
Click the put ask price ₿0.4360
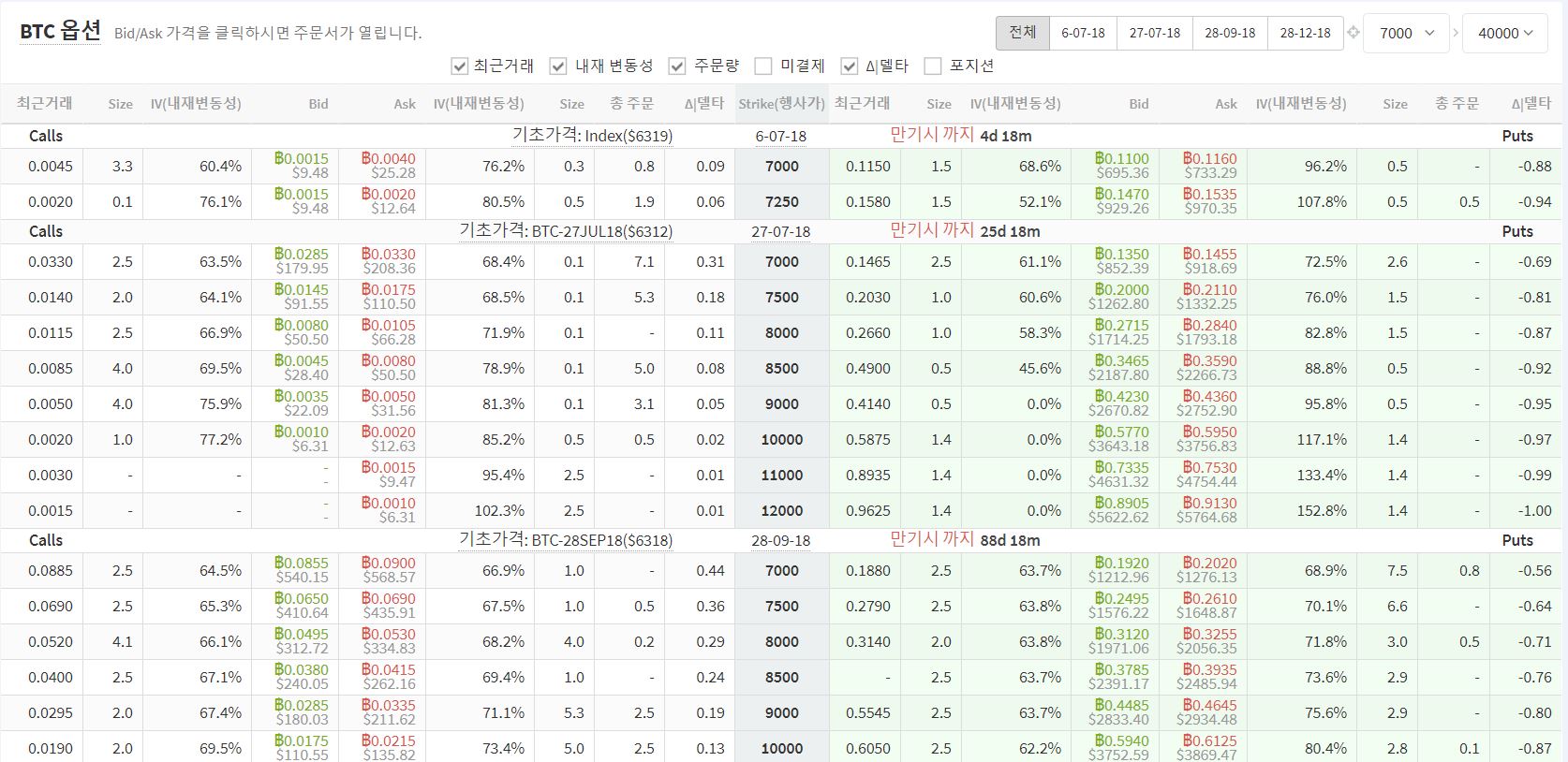1209,397
